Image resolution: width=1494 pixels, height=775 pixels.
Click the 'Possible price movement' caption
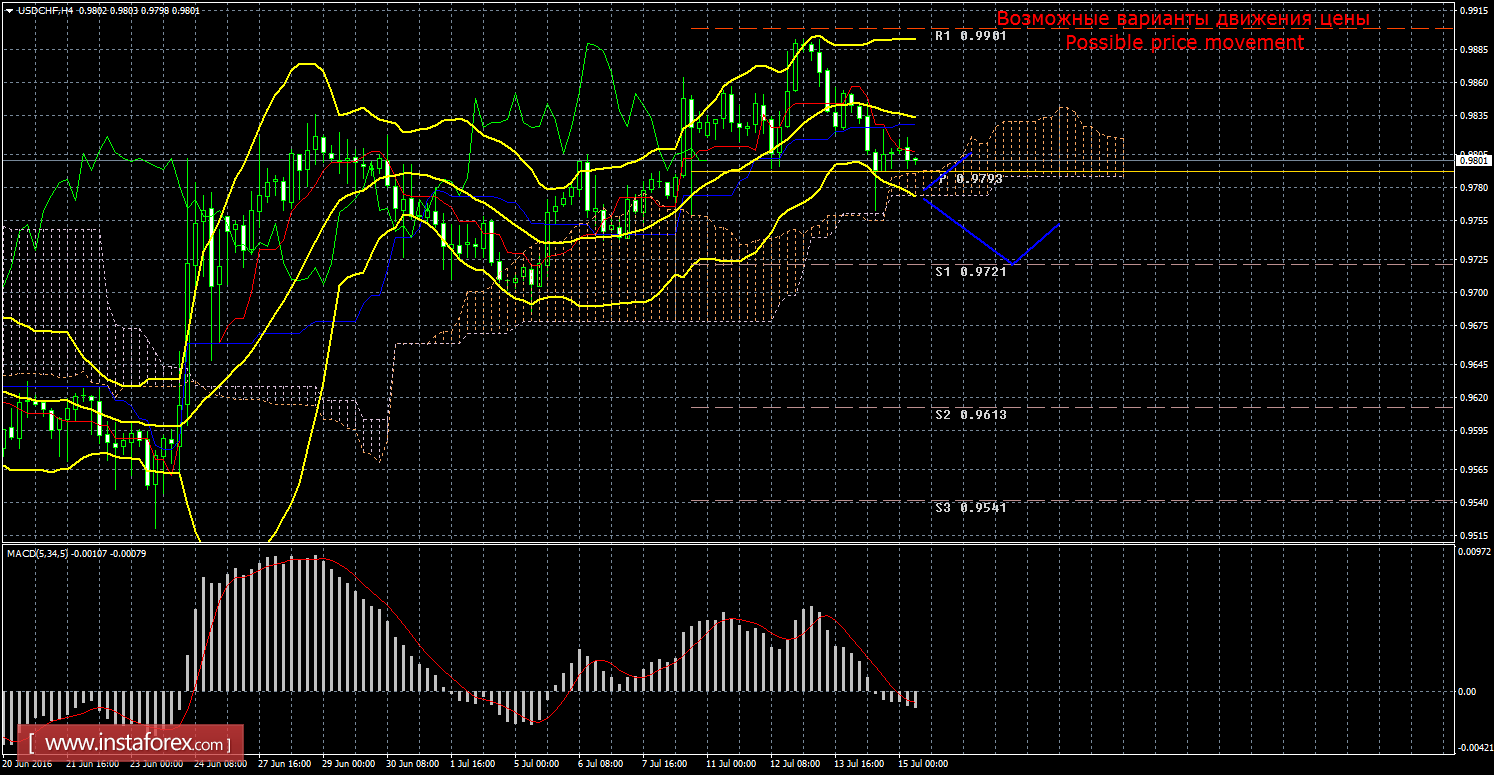[1184, 43]
